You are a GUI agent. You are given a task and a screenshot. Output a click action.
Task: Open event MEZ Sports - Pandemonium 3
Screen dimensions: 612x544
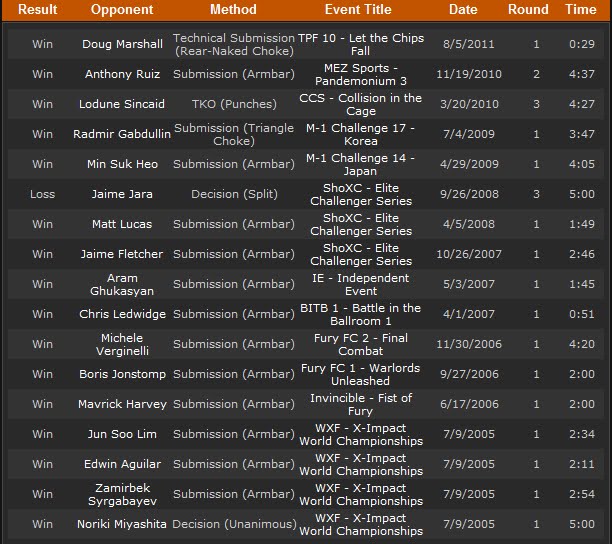coord(361,75)
